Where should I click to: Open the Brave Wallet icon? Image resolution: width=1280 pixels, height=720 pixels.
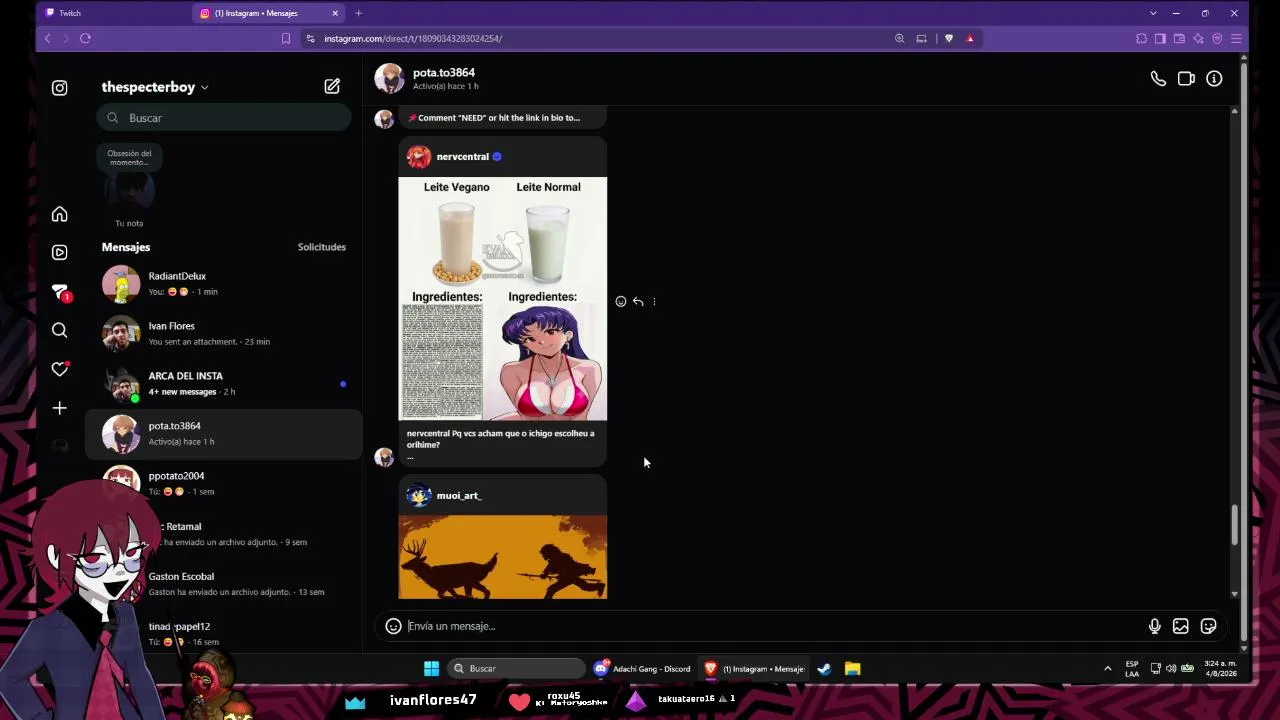(1179, 38)
